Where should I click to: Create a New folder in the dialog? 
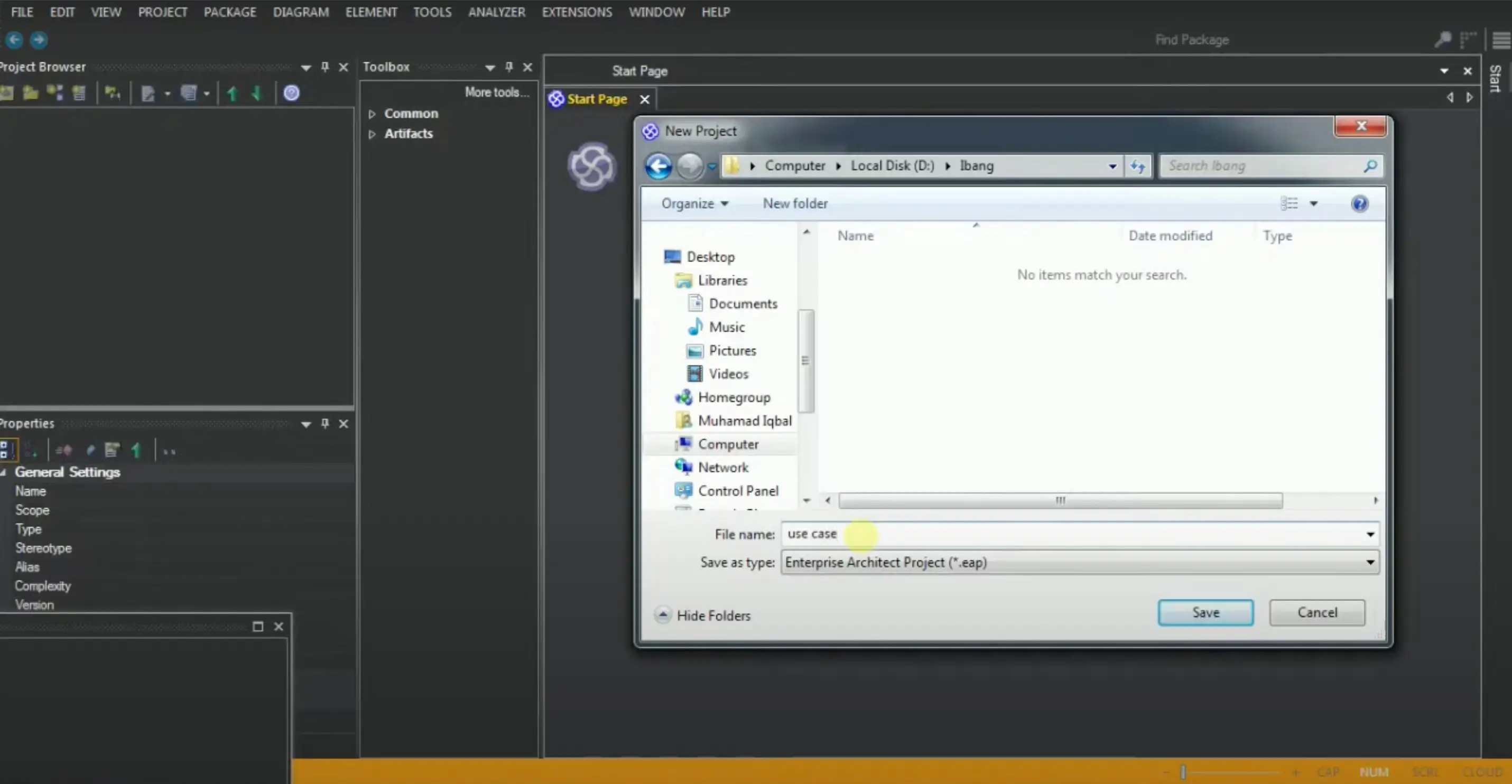pos(795,203)
